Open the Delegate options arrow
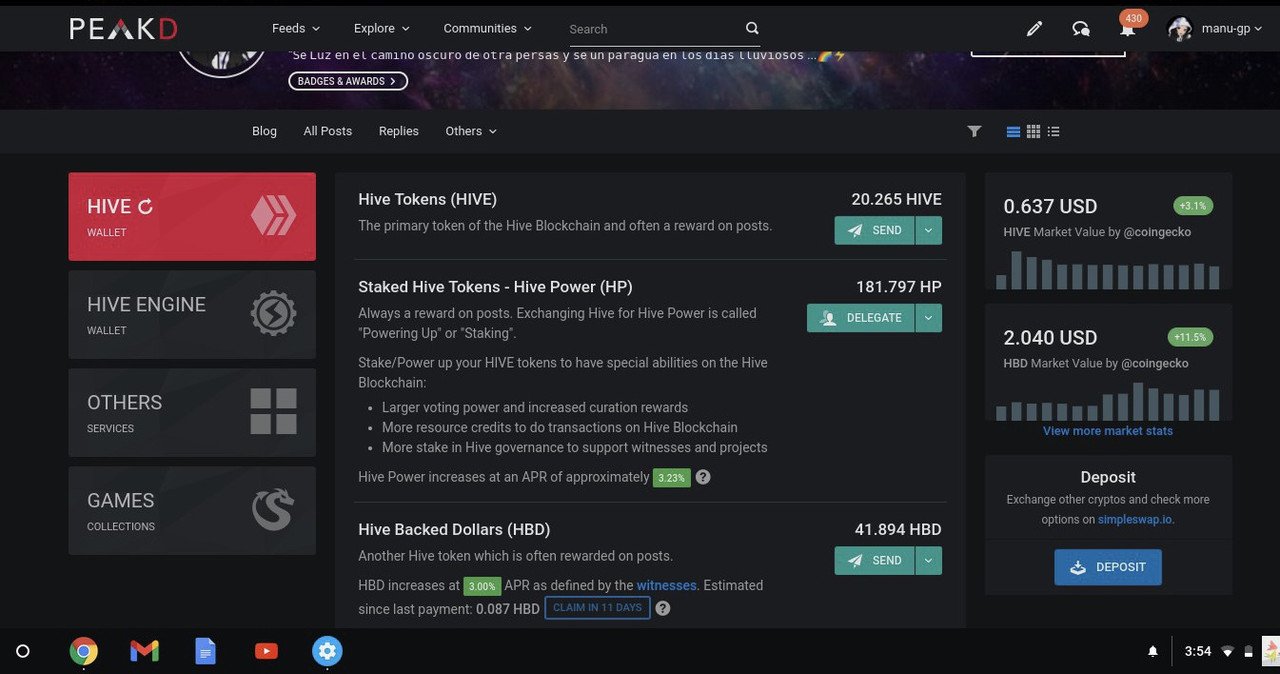This screenshot has height=674, width=1280. tap(928, 318)
